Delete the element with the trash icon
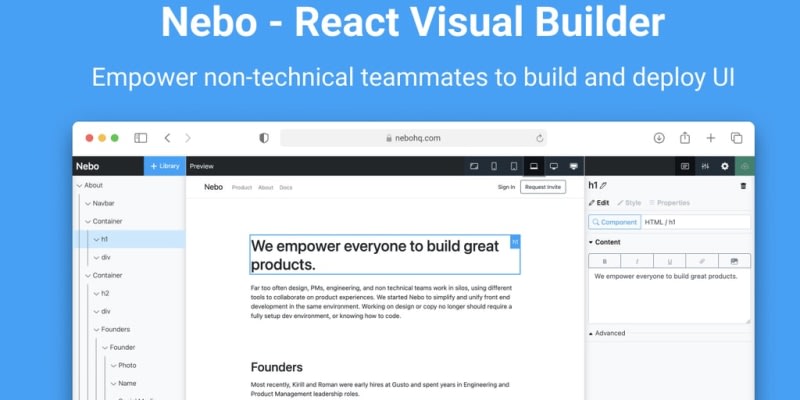 coord(743,186)
